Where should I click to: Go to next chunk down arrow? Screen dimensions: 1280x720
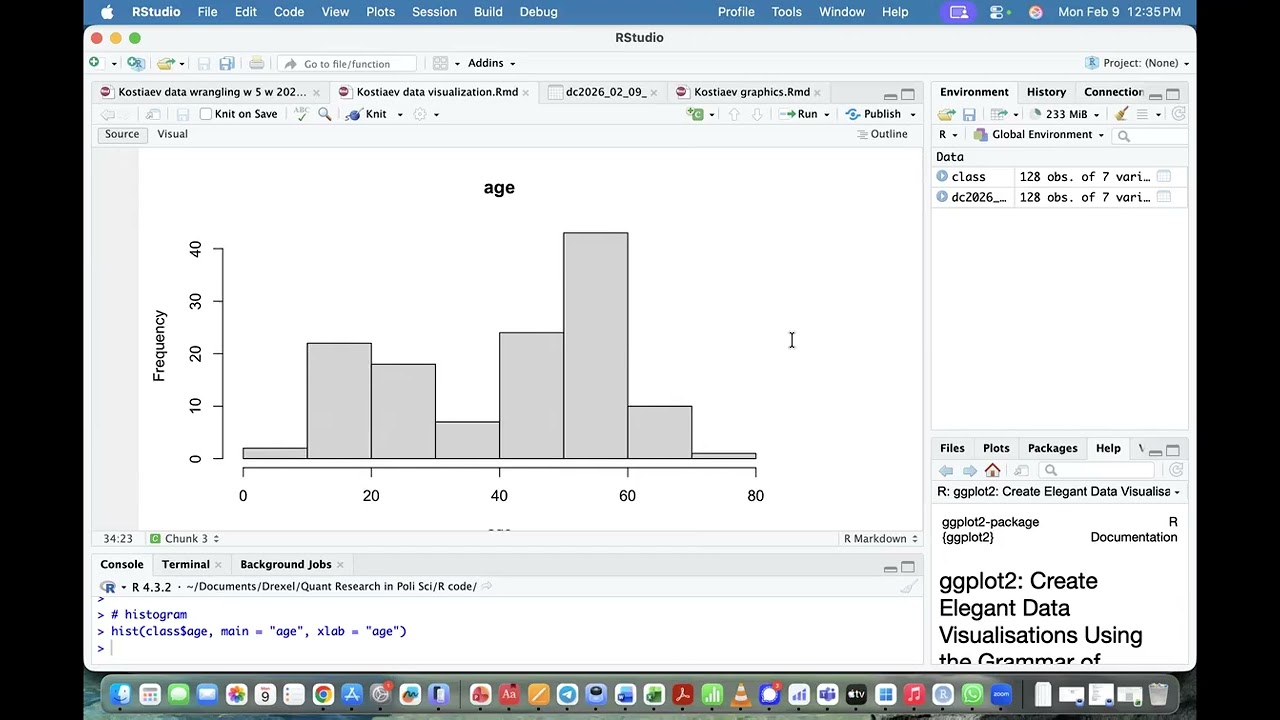coord(757,114)
